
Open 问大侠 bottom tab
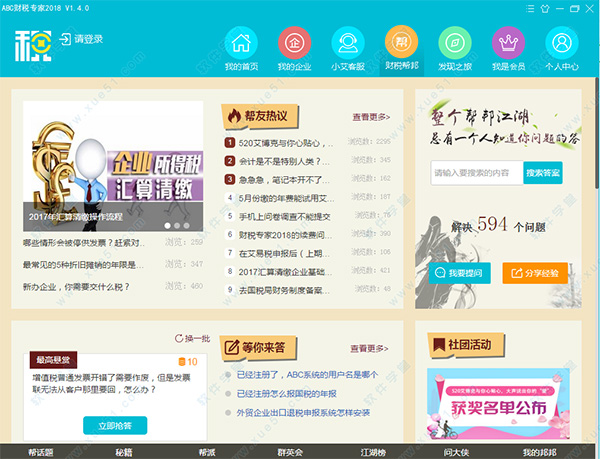[456, 452]
